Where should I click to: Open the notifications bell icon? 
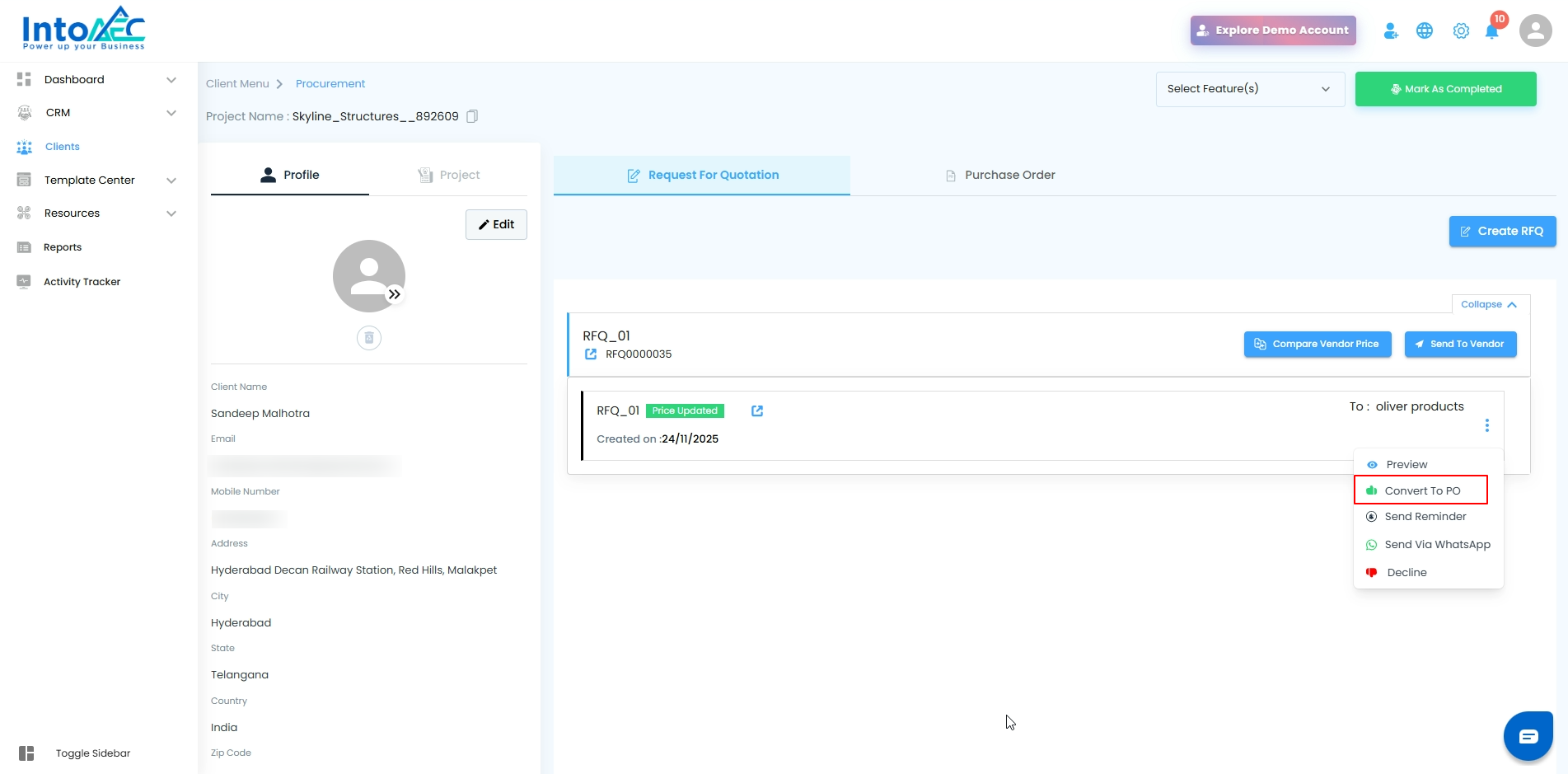click(x=1491, y=31)
